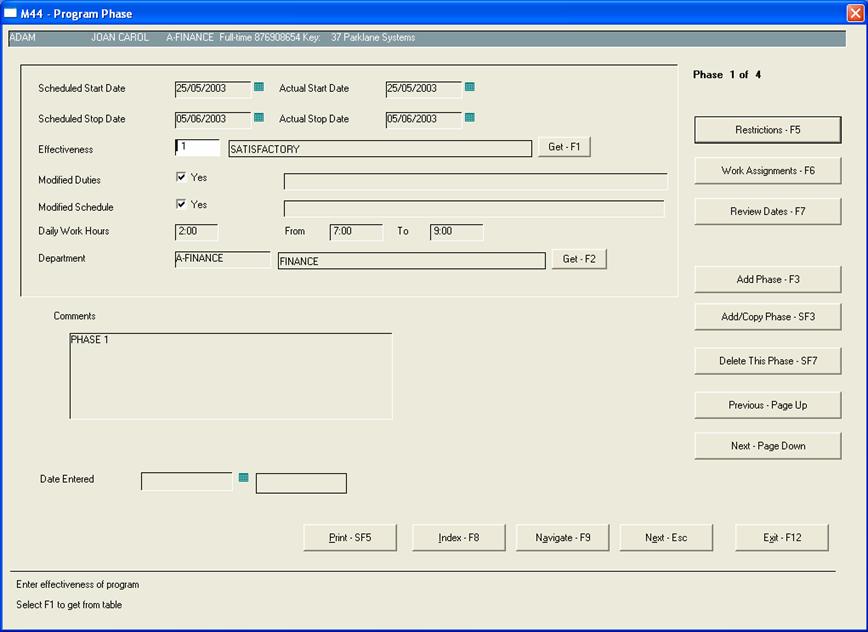Viewport: 868px width, 632px height.
Task: Click Delete This Phase - SF7
Action: point(768,361)
